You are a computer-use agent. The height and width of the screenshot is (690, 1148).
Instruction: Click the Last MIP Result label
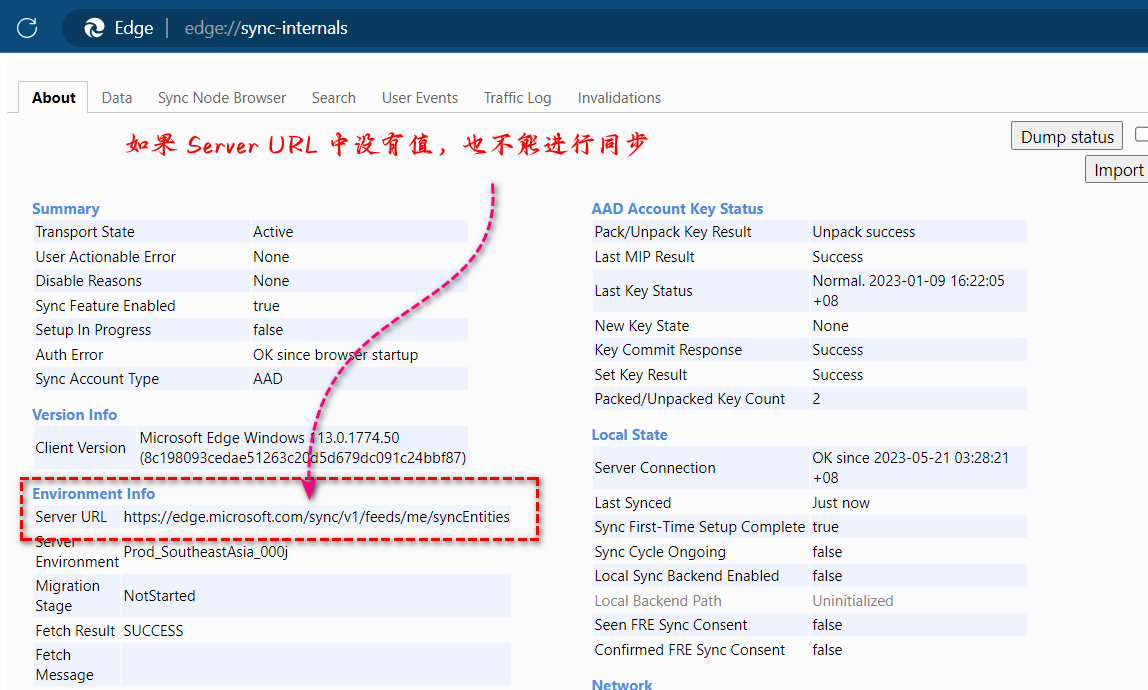[644, 257]
